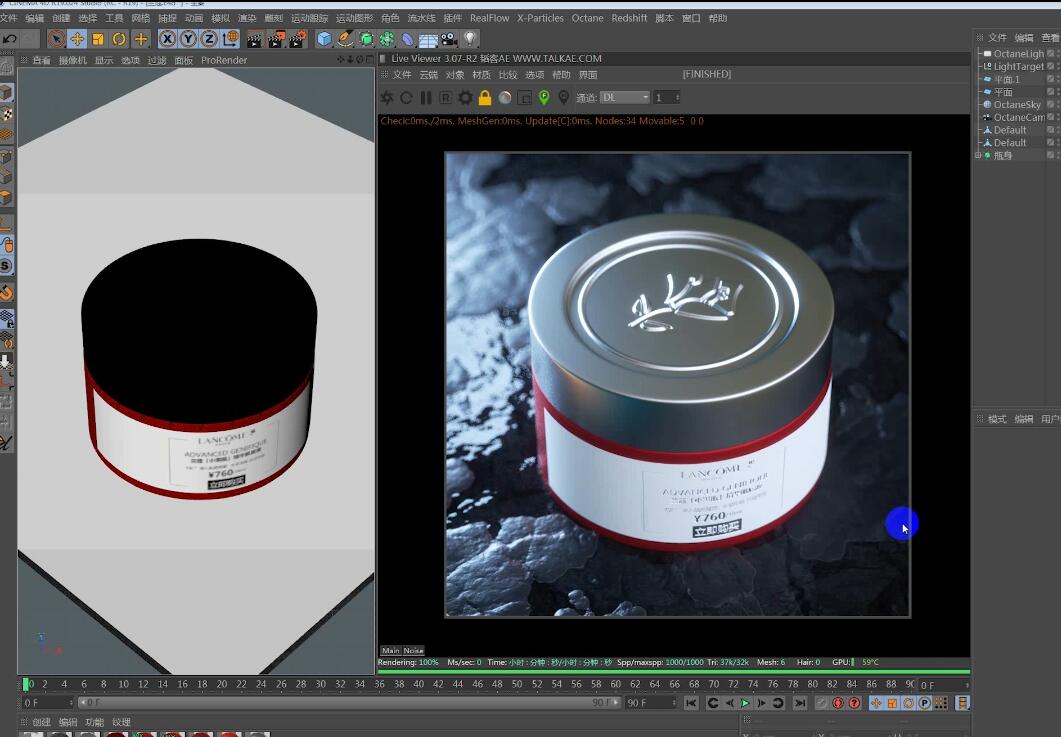Open Render Settings clapperboard gear icon
The width and height of the screenshot is (1061, 737).
point(298,39)
